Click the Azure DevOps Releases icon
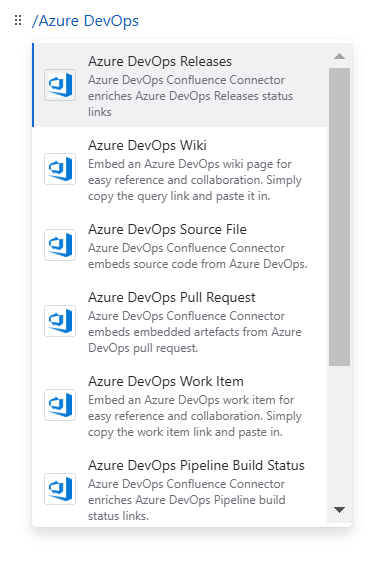 (60, 85)
